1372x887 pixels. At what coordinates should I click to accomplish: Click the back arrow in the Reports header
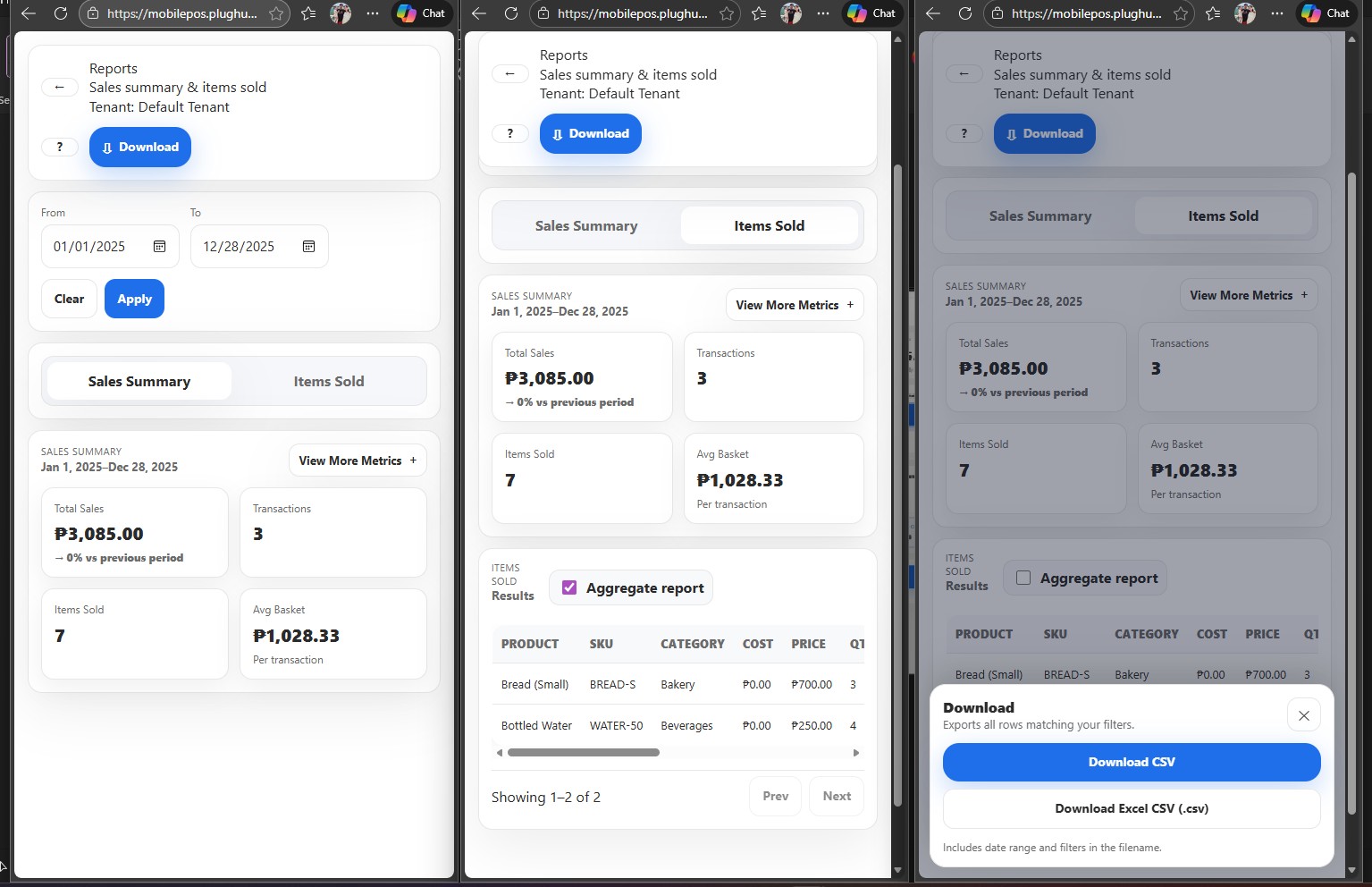[60, 87]
